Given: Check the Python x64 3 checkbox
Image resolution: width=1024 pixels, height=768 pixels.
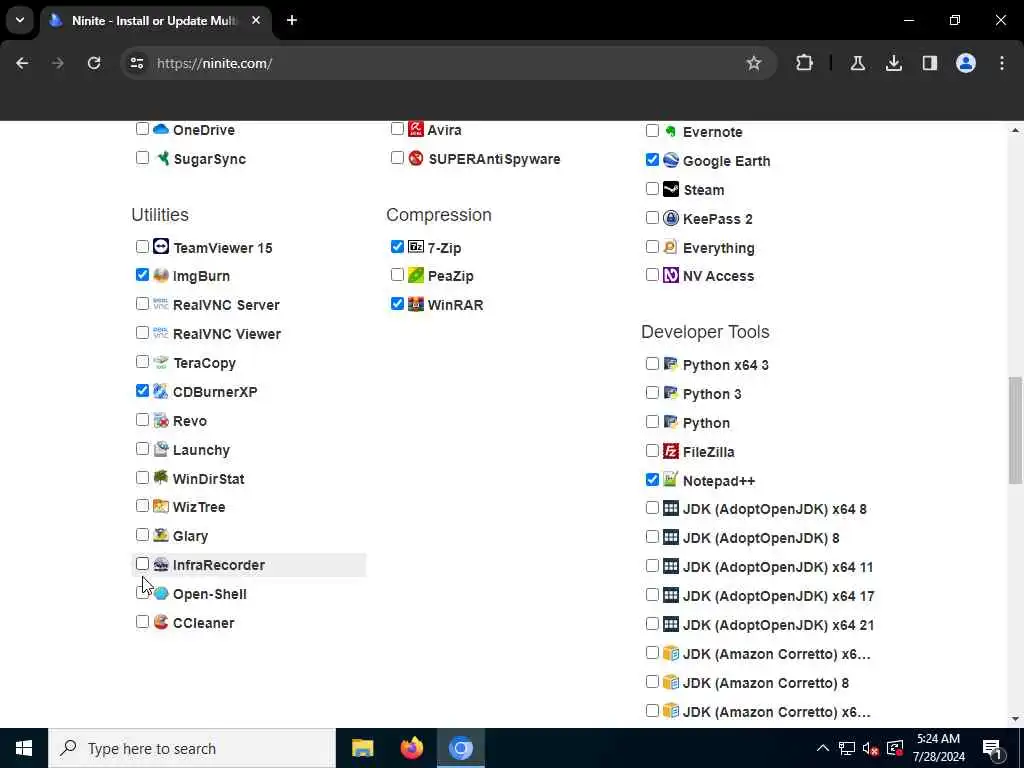Looking at the screenshot, I should click(x=652, y=364).
